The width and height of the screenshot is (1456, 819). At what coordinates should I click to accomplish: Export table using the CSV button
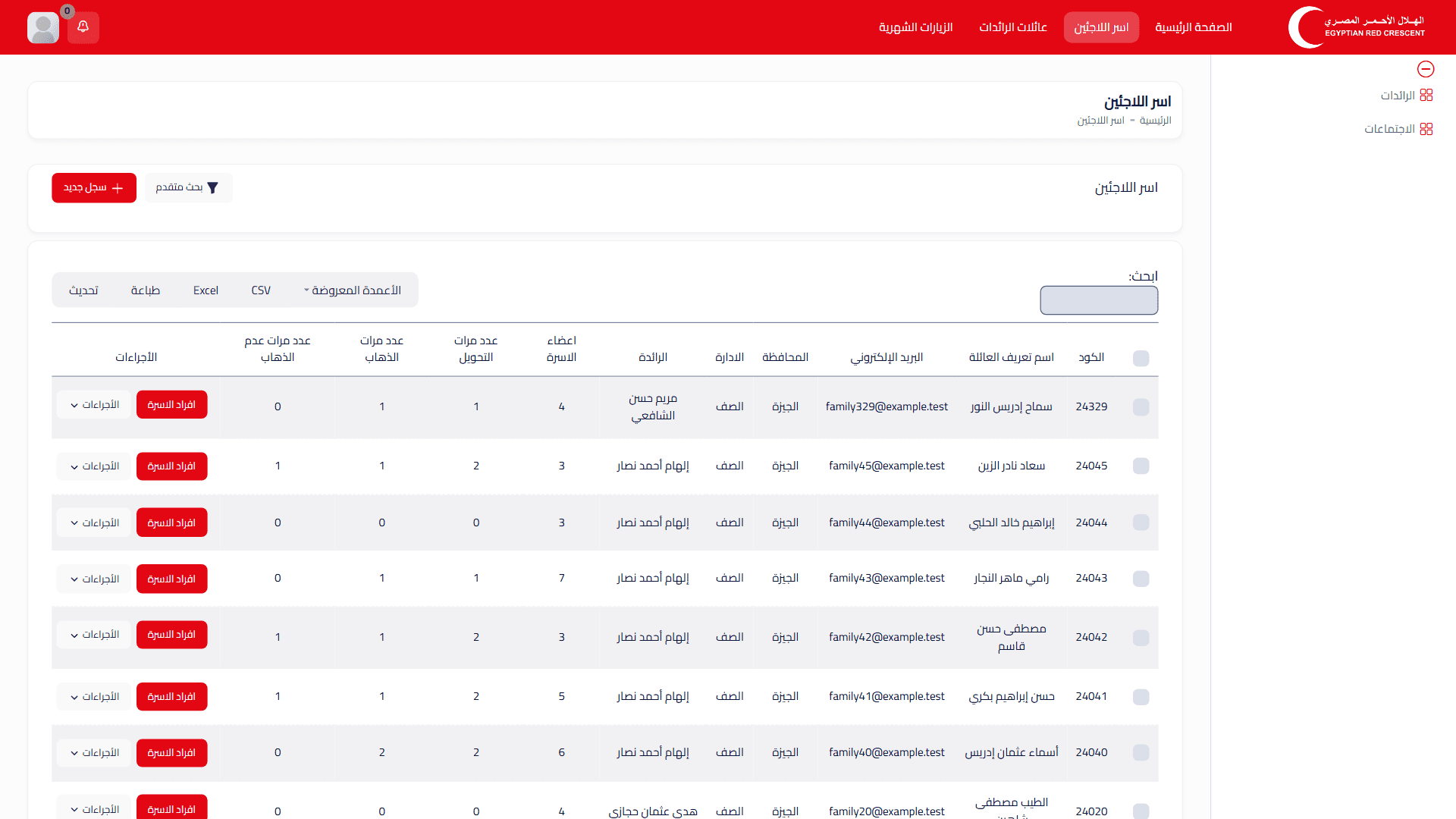point(261,290)
